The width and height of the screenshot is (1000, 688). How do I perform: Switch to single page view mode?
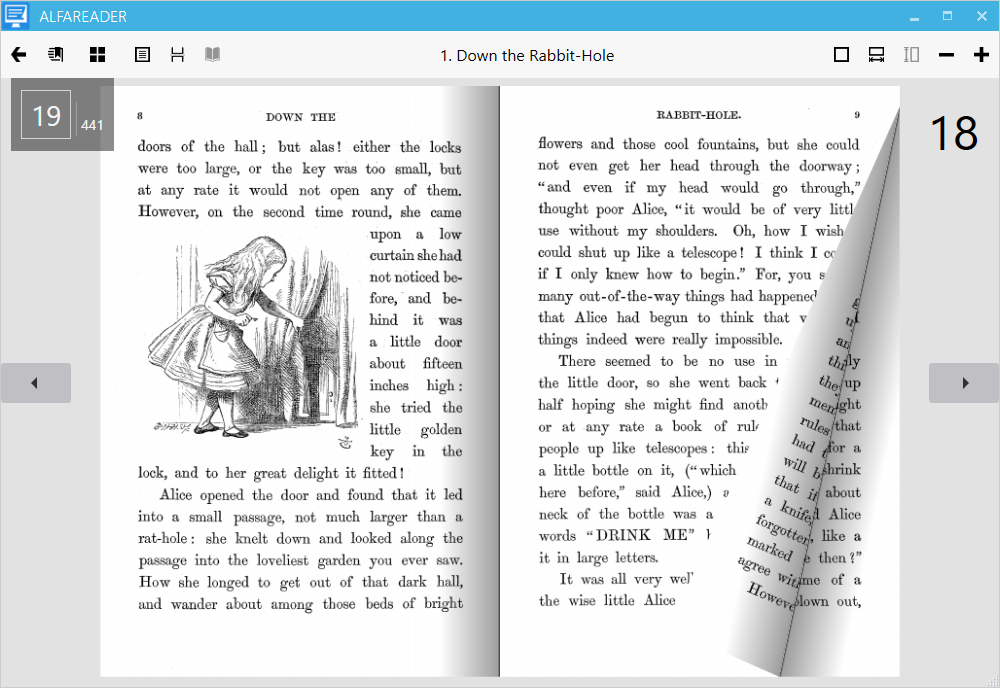(x=142, y=55)
